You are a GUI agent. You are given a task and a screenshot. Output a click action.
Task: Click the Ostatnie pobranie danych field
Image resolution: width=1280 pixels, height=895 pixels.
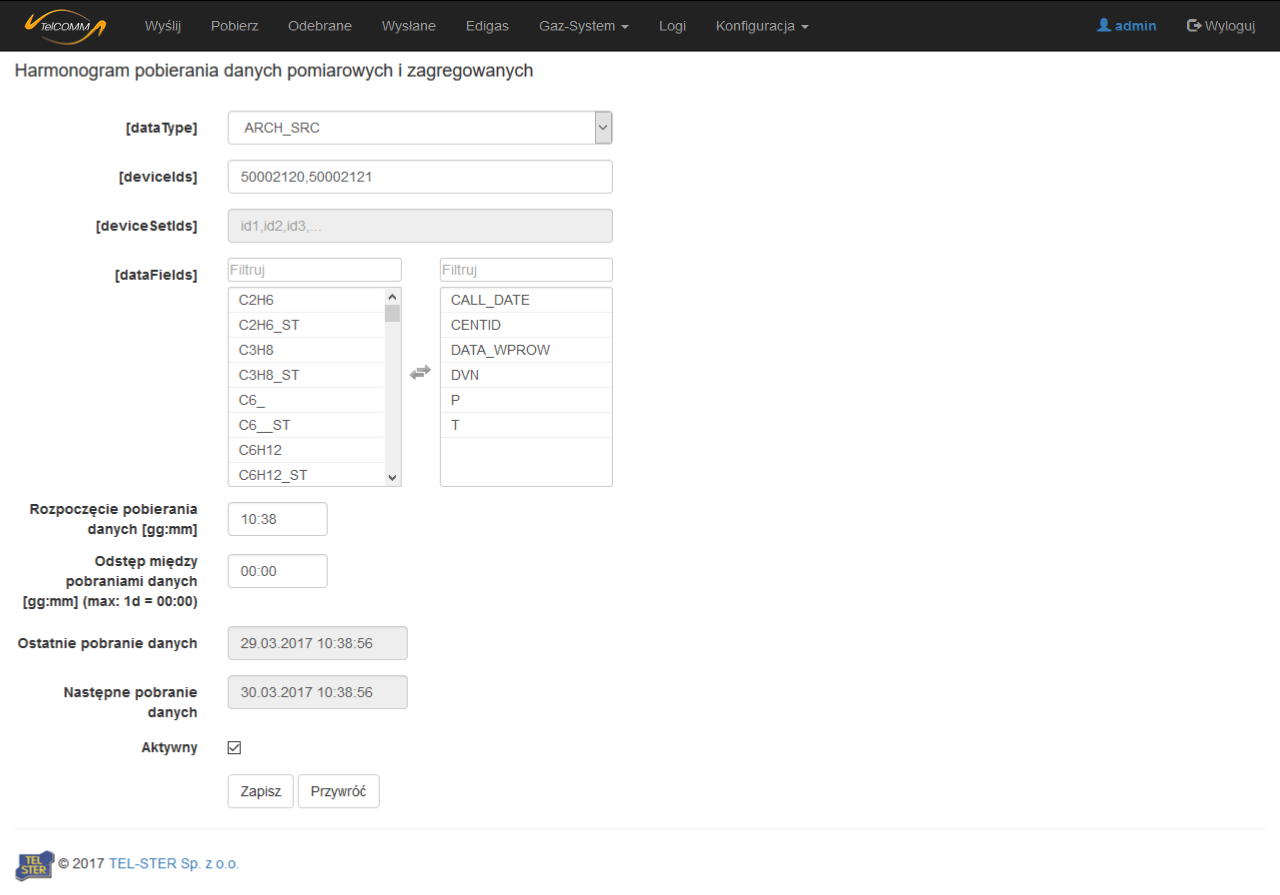click(x=318, y=643)
